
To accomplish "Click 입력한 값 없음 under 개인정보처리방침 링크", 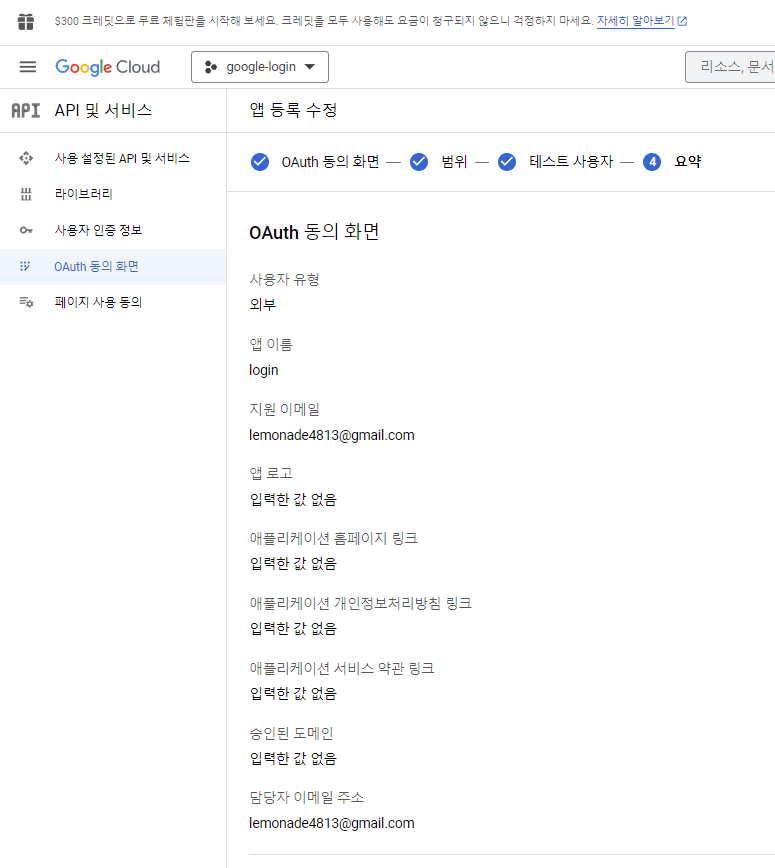I will pos(293,629).
